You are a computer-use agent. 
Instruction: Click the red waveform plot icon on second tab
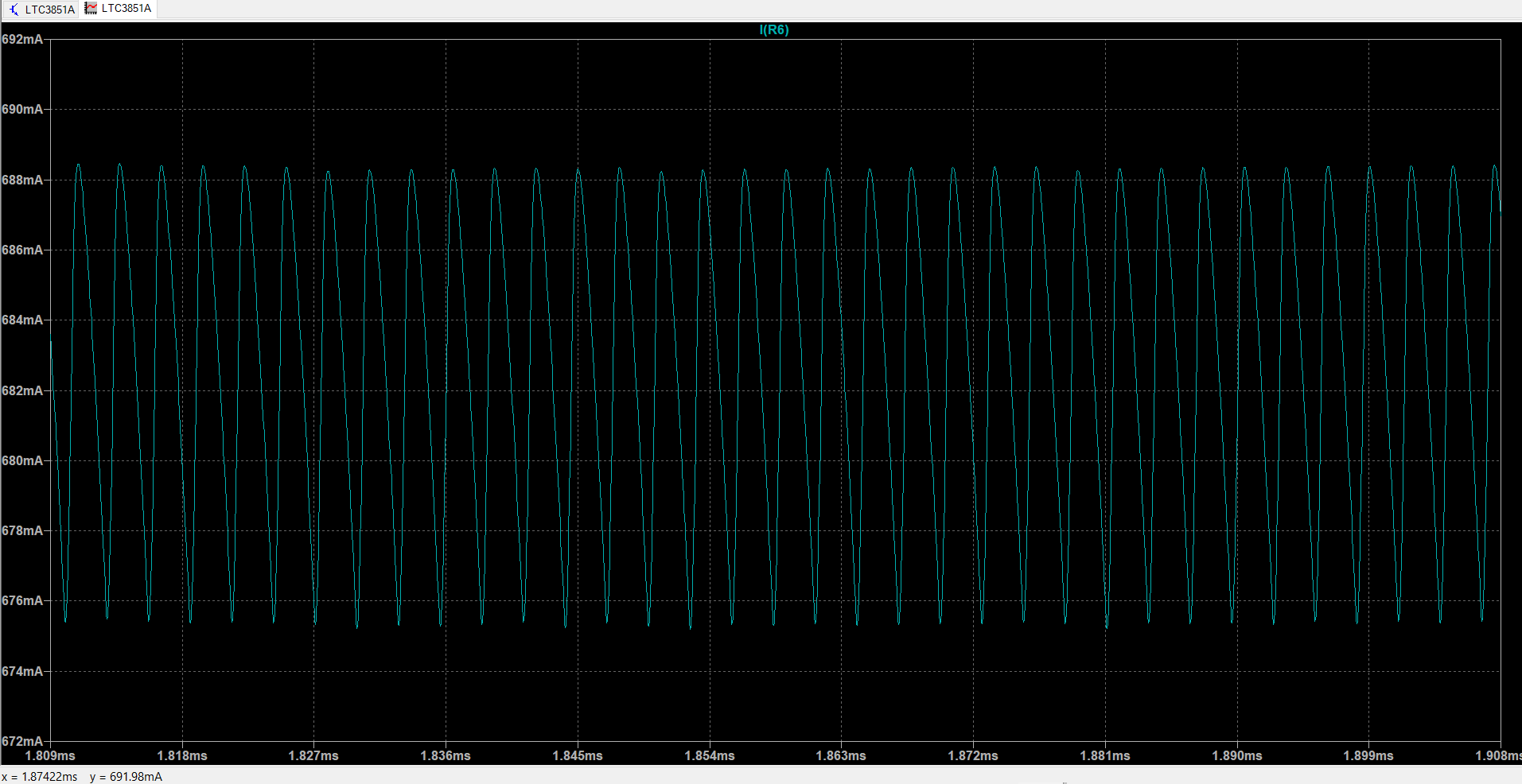tap(90, 9)
